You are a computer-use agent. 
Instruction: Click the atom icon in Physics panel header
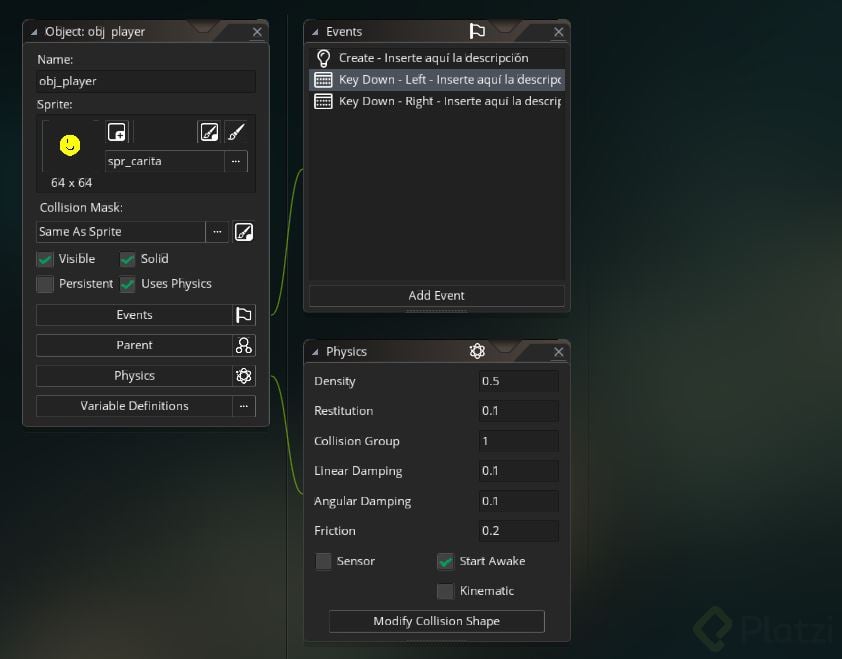click(x=477, y=351)
